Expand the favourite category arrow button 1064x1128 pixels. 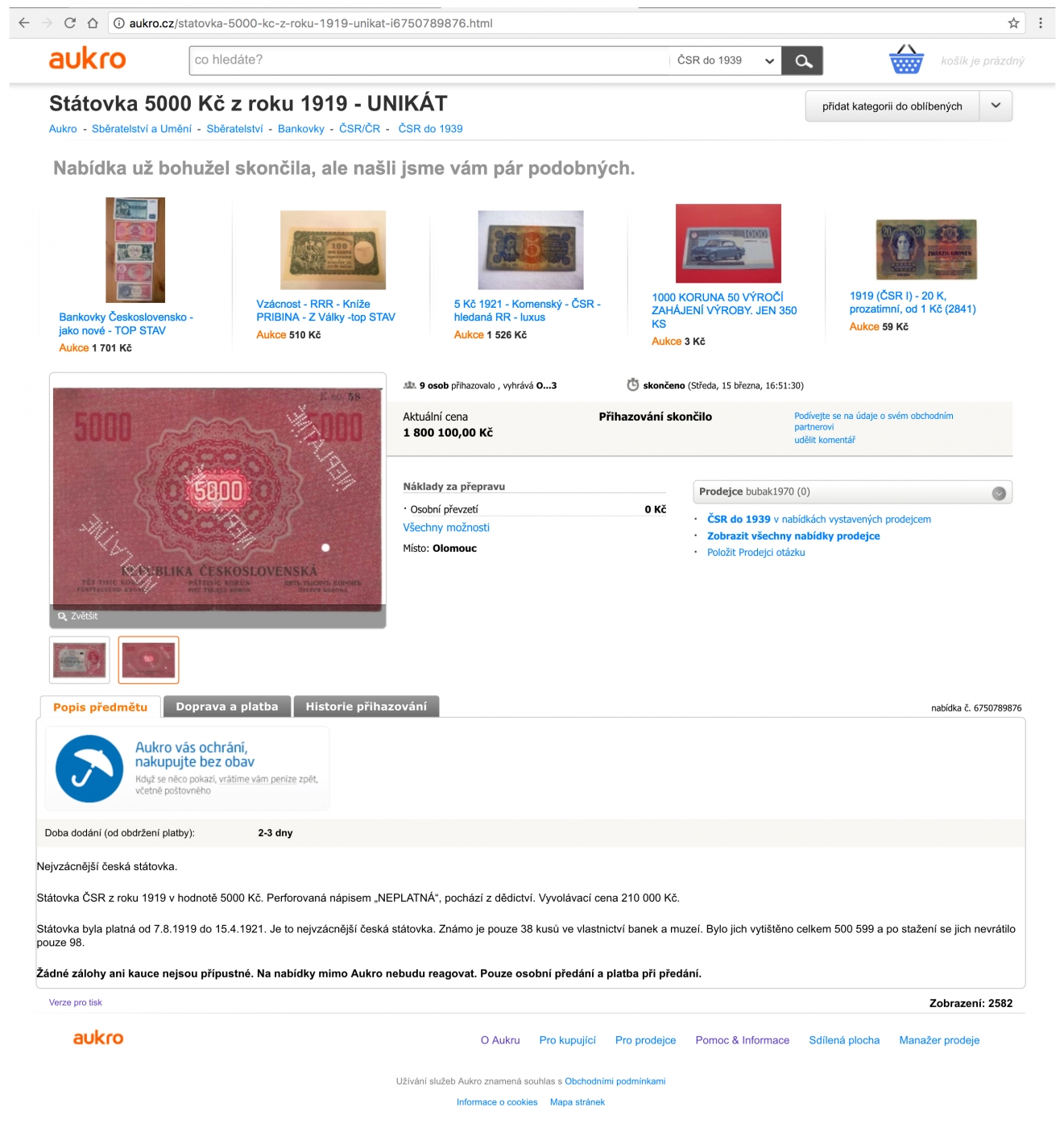click(996, 106)
